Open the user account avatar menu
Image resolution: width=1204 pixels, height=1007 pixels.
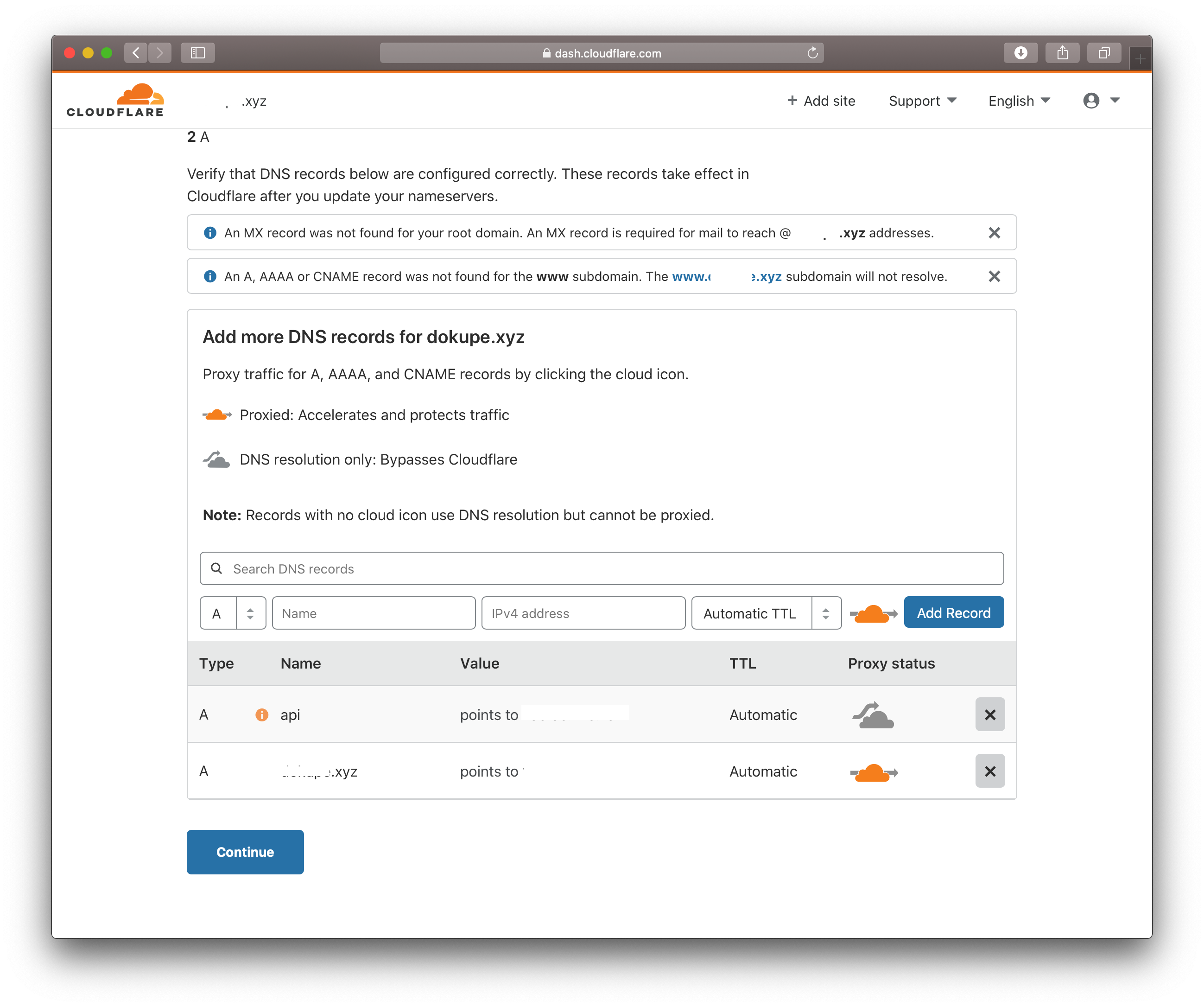point(1101,101)
